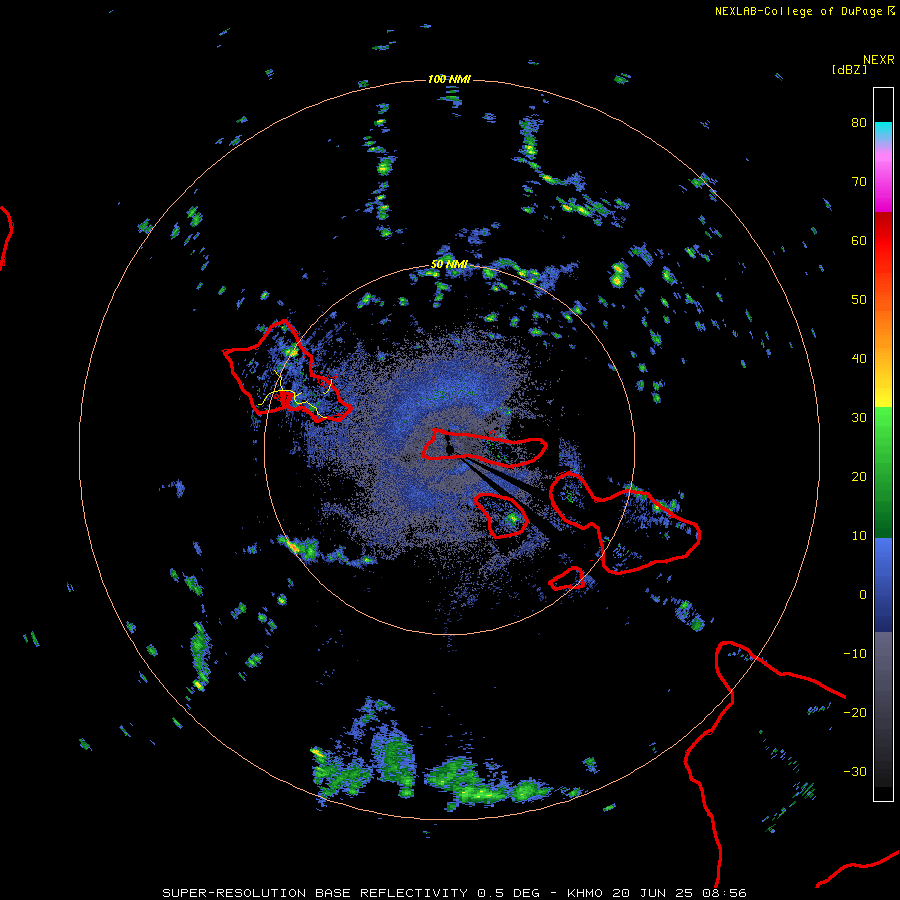The image size is (900, 900).
Task: Click the -20 value on dBZ scale
Action: click(x=855, y=713)
